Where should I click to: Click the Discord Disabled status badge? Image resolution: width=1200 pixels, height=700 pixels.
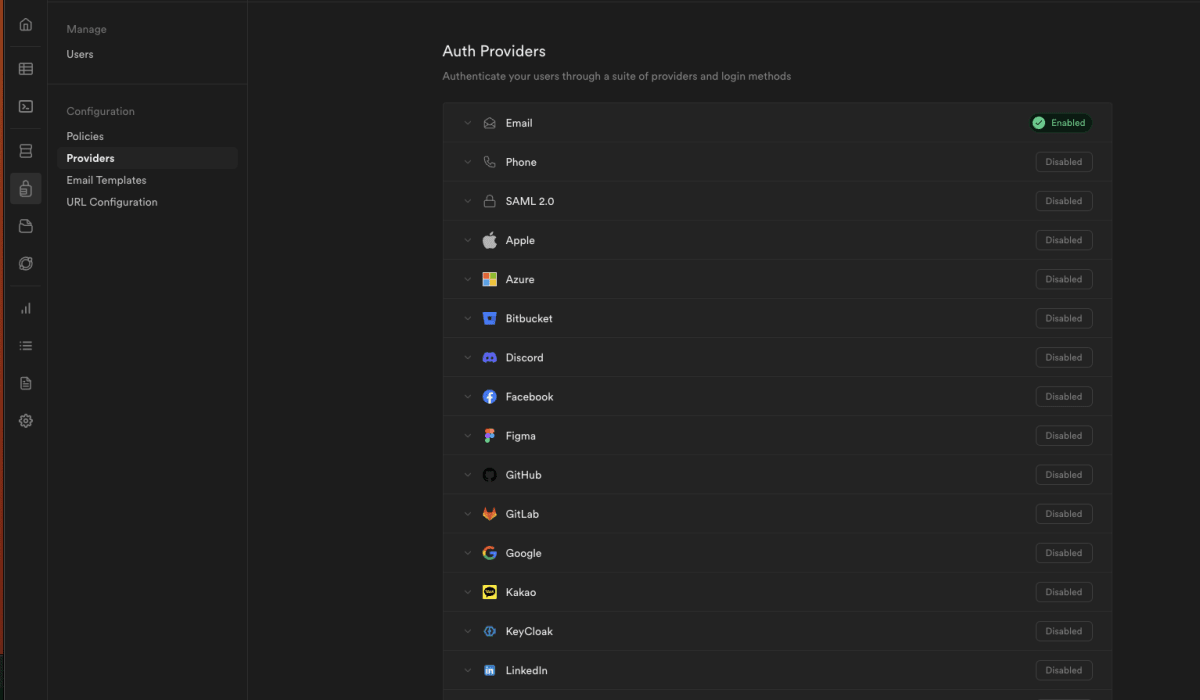(1064, 357)
